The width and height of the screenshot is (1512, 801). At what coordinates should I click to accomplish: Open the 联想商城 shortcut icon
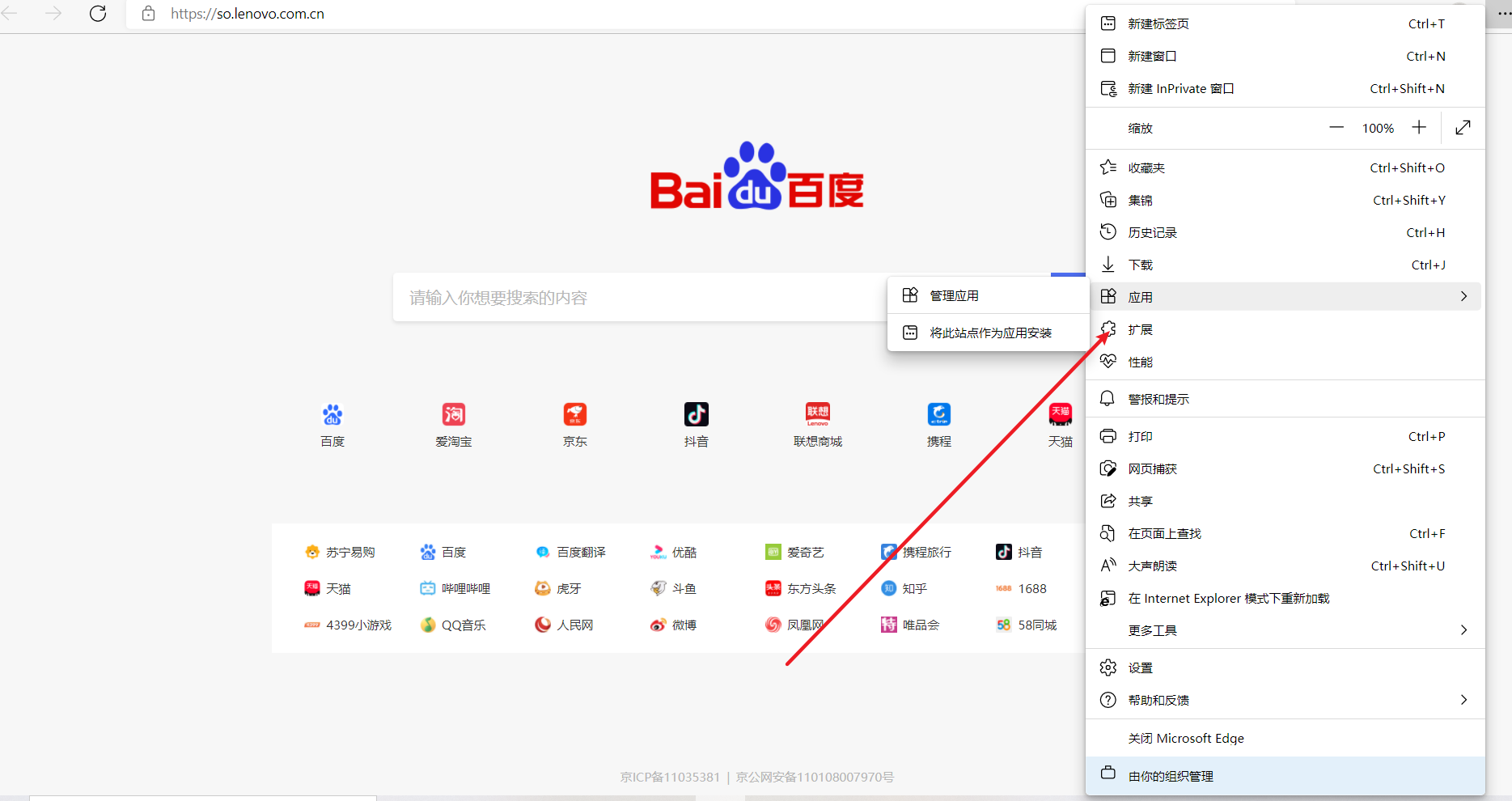(x=817, y=414)
